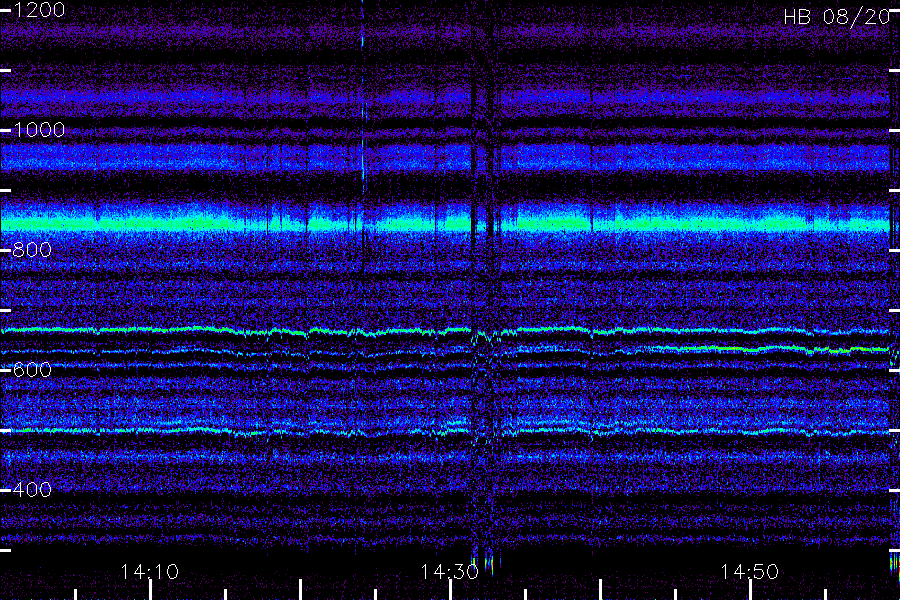Click the 600 frequency axis label
Image resolution: width=900 pixels, height=600 pixels.
pyautogui.click(x=32, y=370)
